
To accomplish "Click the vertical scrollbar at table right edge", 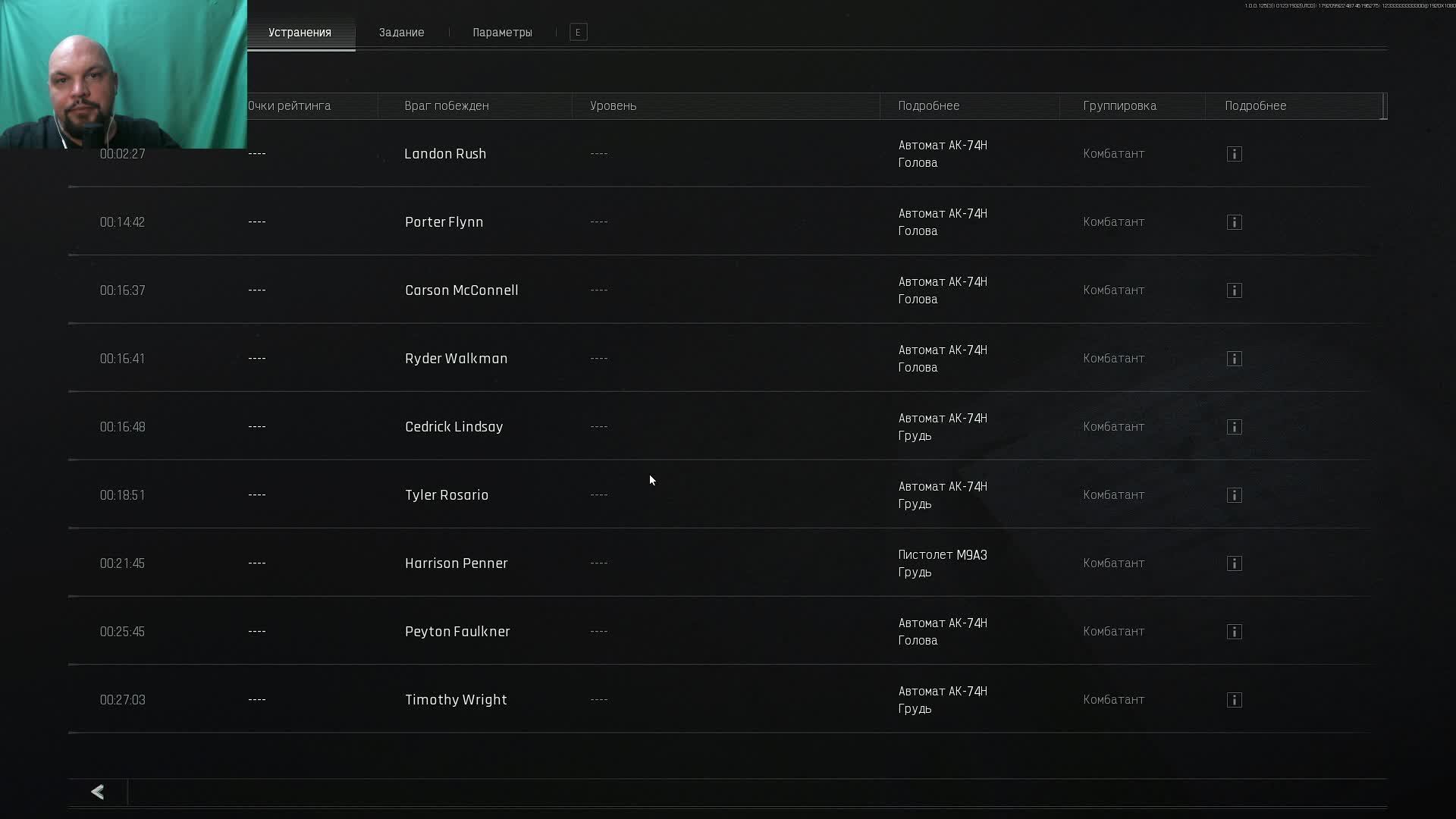I will (1385, 106).
